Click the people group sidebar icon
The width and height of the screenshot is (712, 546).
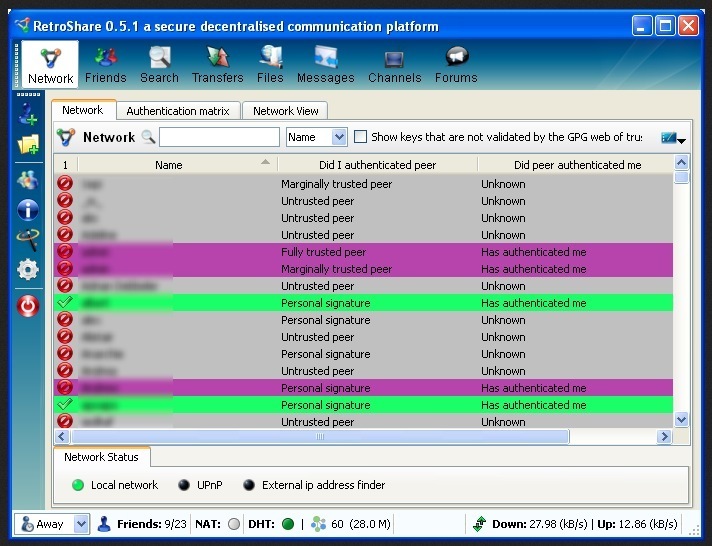point(28,180)
